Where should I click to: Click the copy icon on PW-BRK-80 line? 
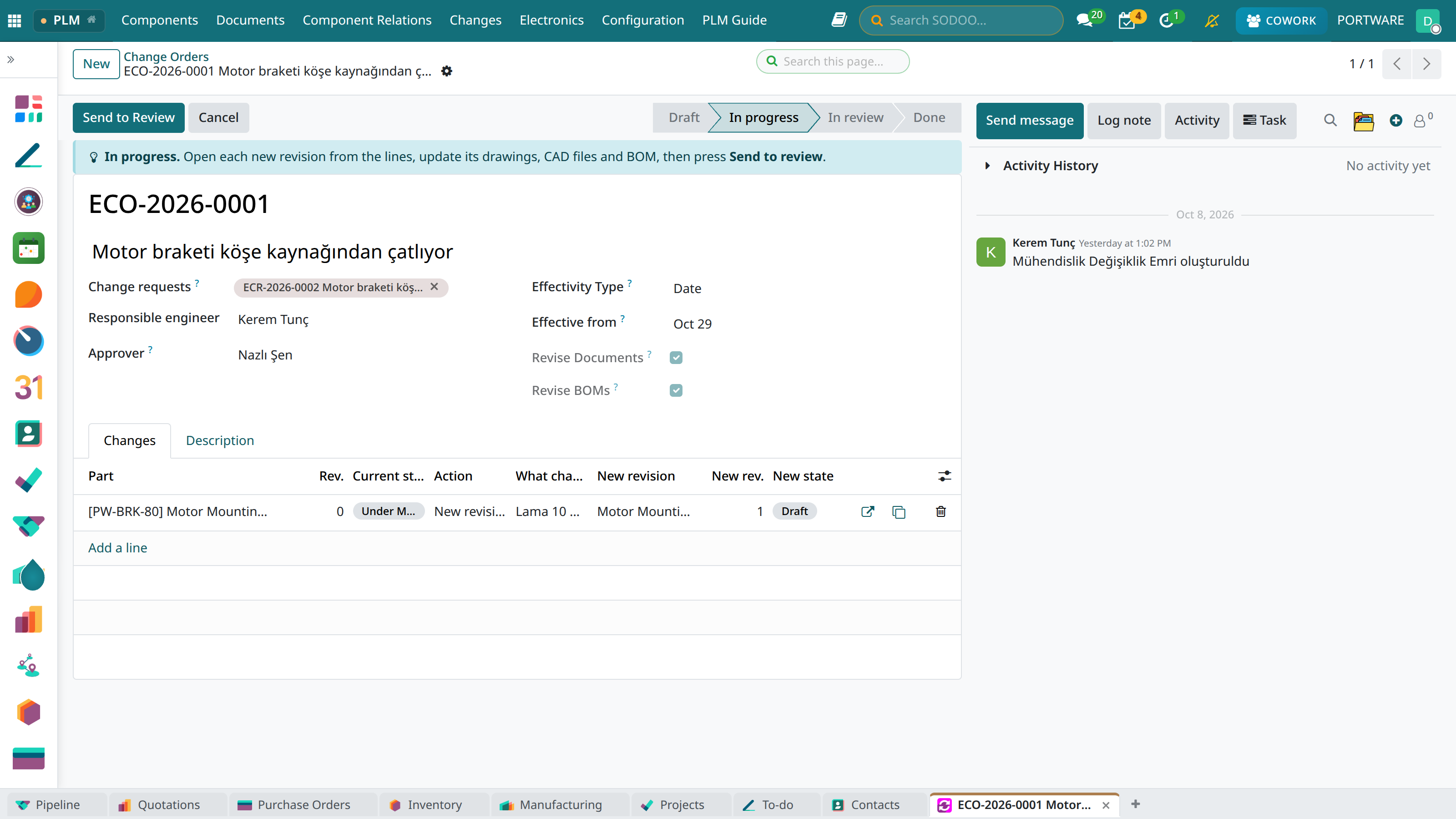pyautogui.click(x=899, y=512)
